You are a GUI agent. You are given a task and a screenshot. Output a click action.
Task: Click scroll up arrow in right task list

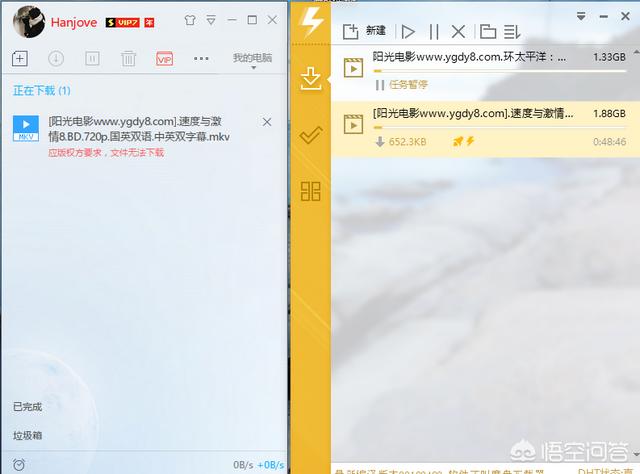coord(636,52)
